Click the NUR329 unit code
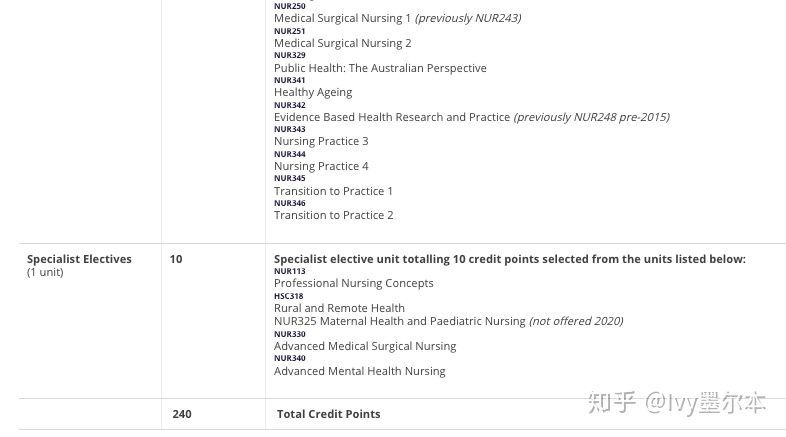The height and width of the screenshot is (437, 786). [289, 55]
